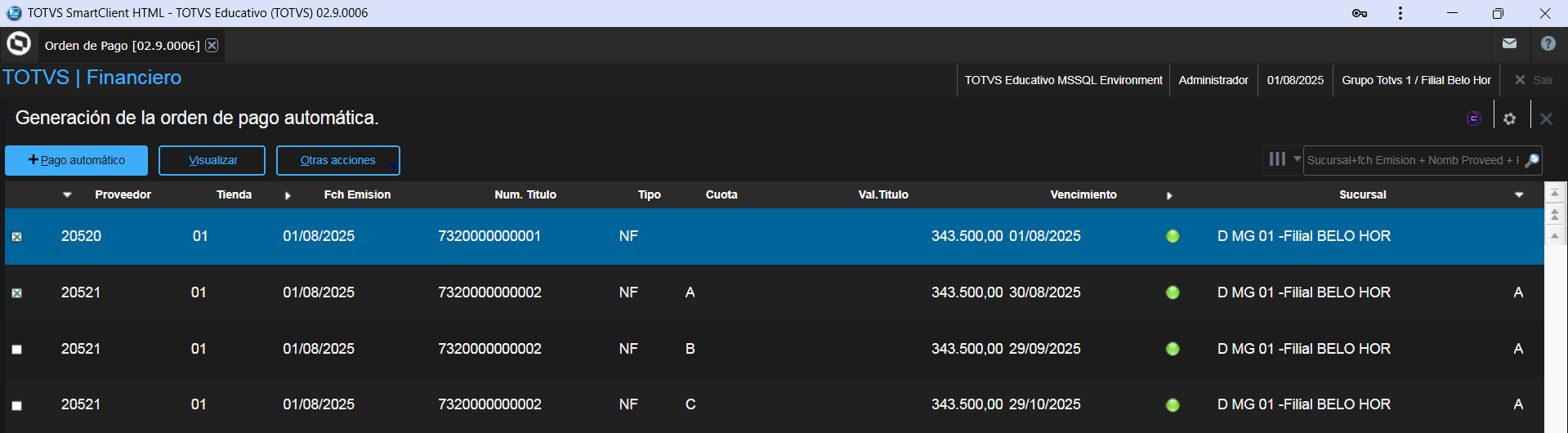Click green status dot for vencimiento 30/08/2025
Screen dimensions: 1568x433
1173,292
